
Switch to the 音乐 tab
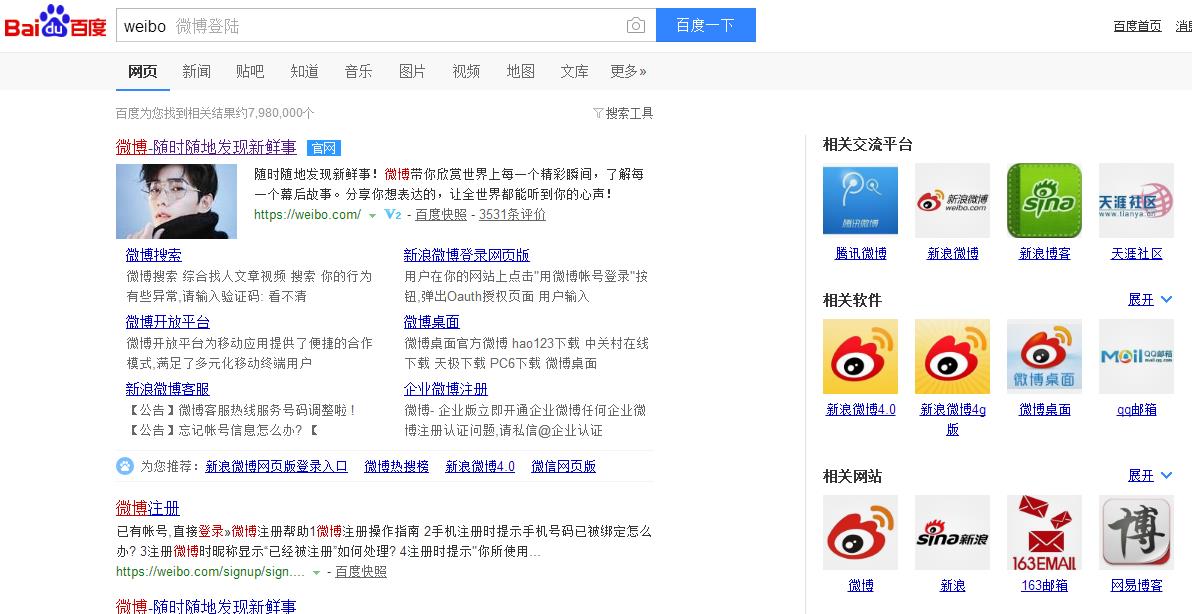[x=358, y=71]
